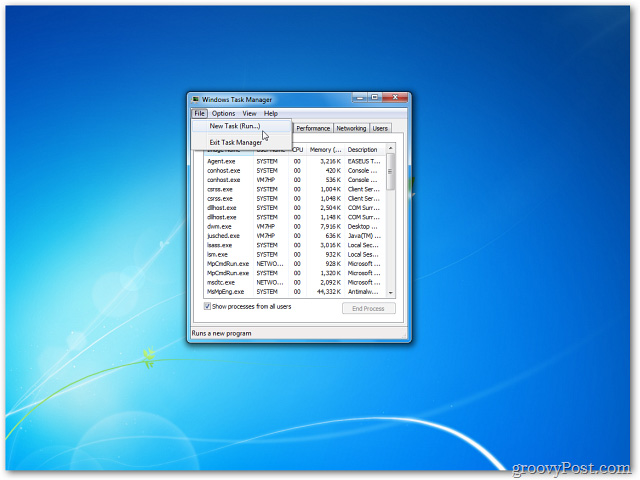Select the MsMpEng.exe process row

click(295, 292)
